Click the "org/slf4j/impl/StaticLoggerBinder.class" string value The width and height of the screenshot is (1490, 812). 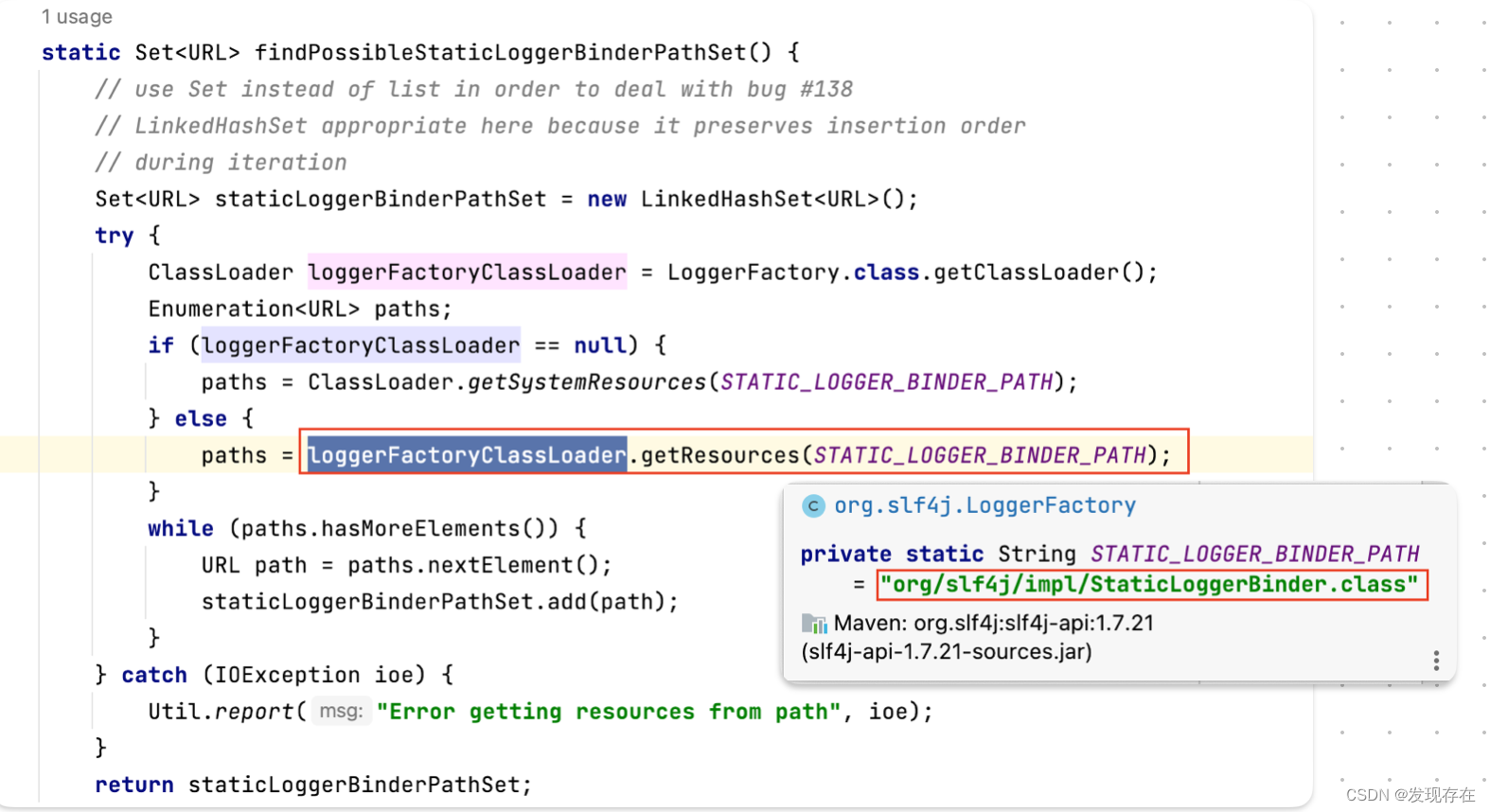click(1149, 584)
